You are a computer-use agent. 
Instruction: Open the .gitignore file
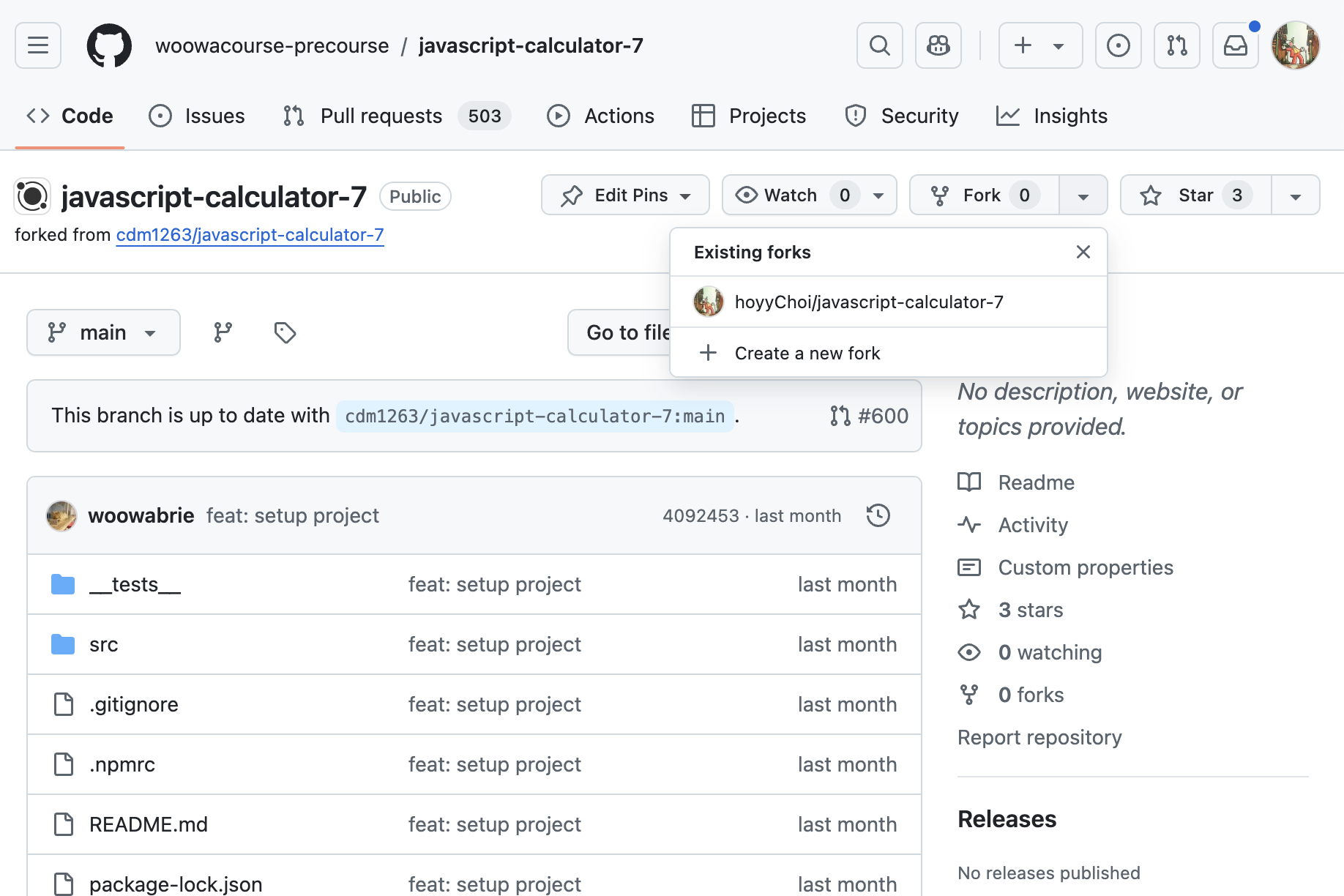[134, 704]
